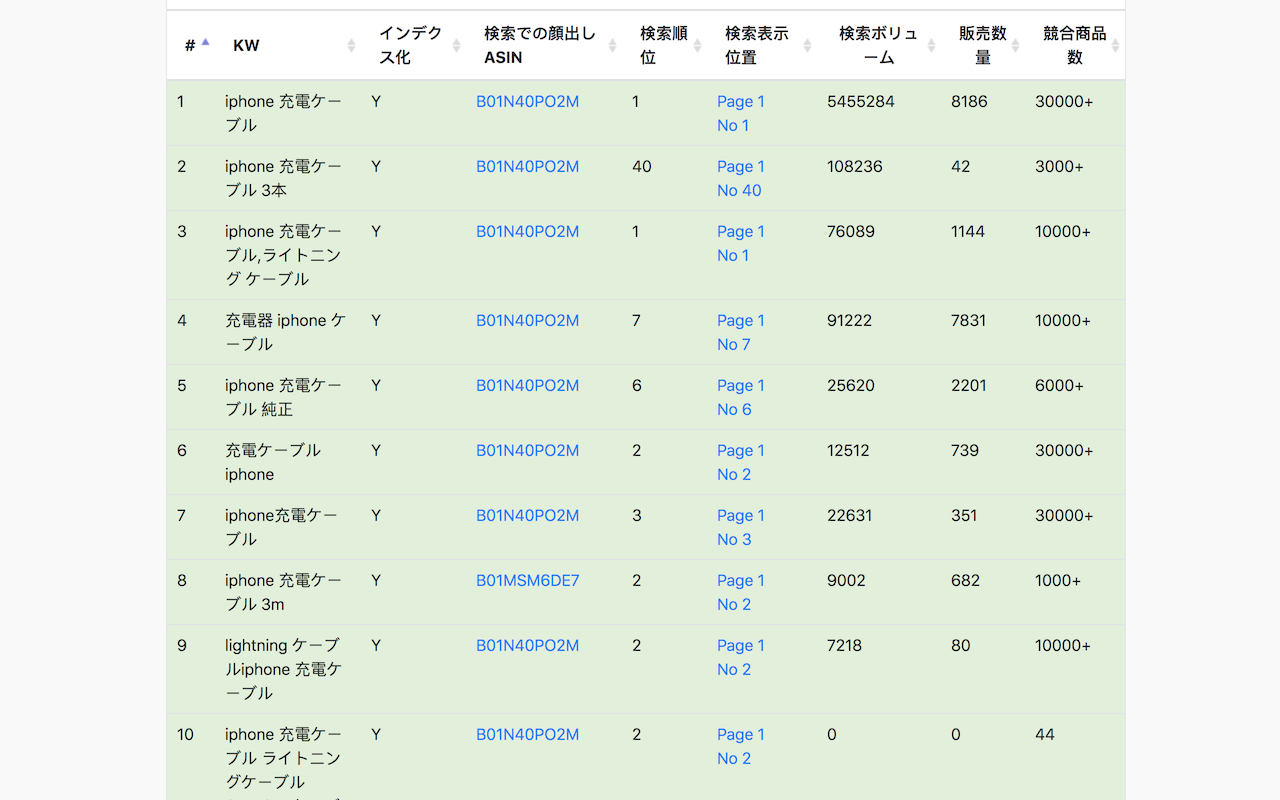Viewport: 1280px width, 800px height.
Task: Open ASIN B01N40PO2M link in row 5
Action: coord(527,385)
